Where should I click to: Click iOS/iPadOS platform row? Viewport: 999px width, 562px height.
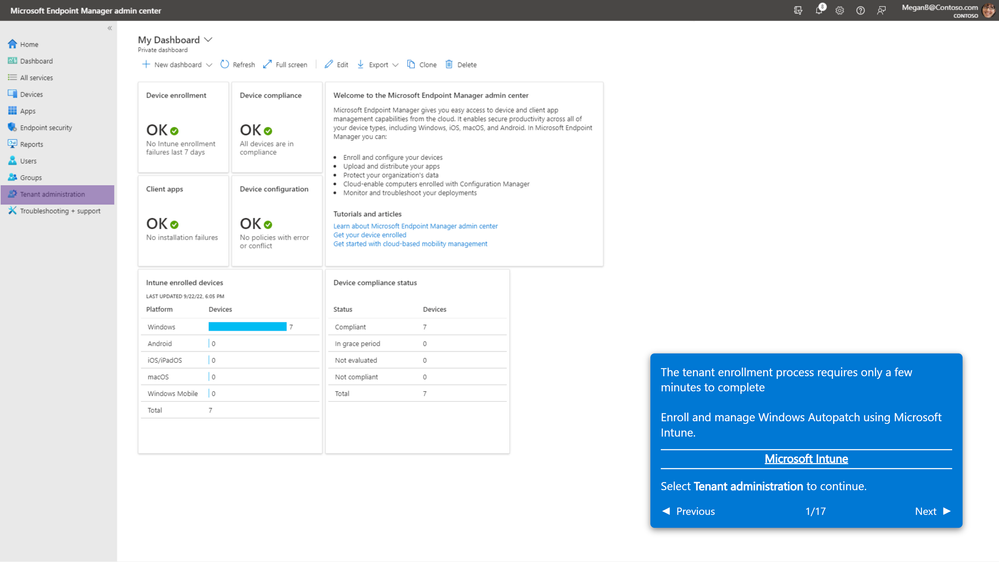click(x=230, y=360)
